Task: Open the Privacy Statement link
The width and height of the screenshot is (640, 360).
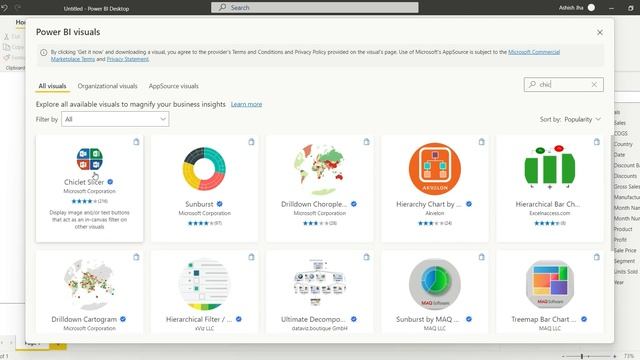Action: point(128,59)
